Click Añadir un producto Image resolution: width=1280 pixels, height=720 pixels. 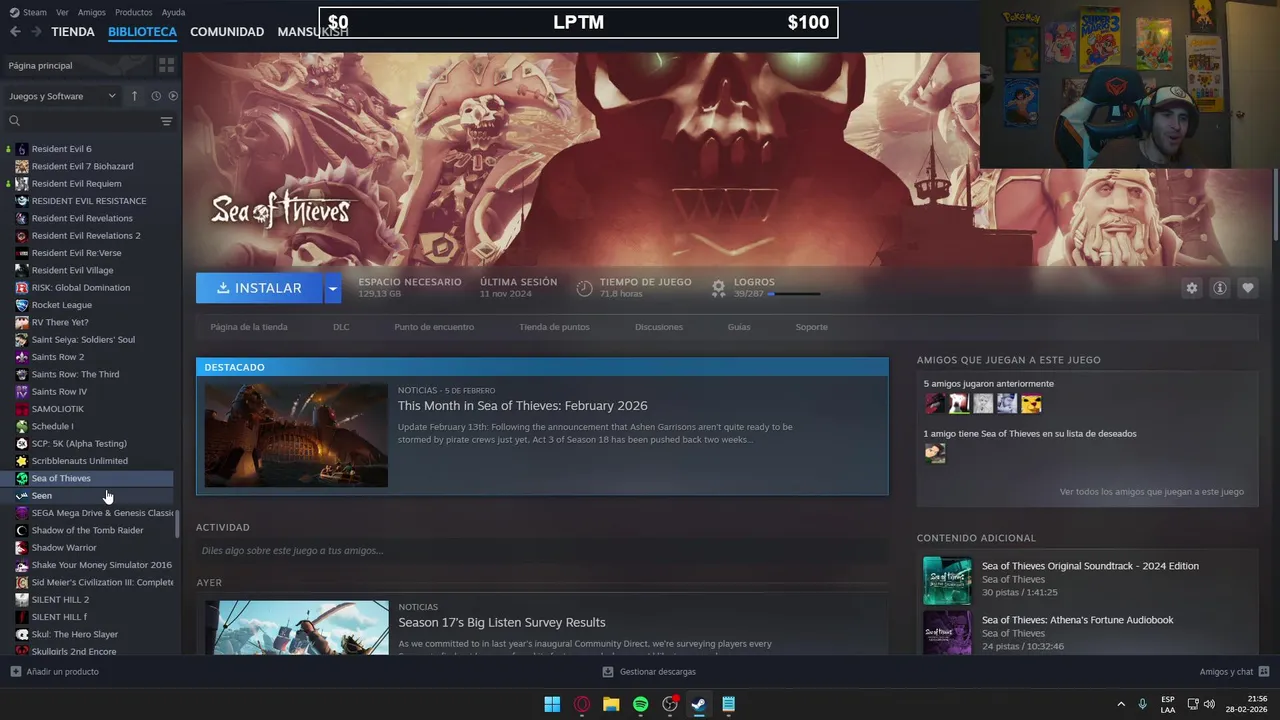tap(54, 672)
